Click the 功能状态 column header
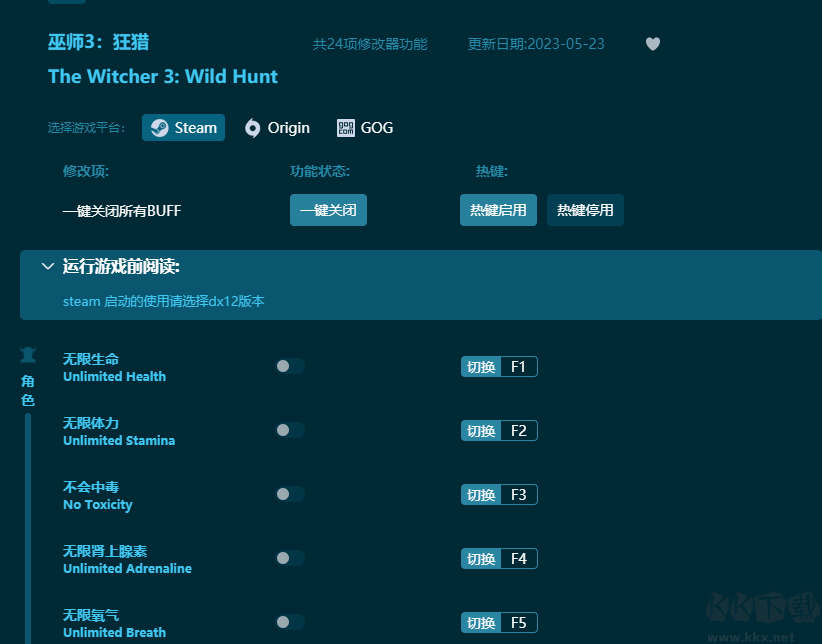The width and height of the screenshot is (822, 644). point(320,171)
